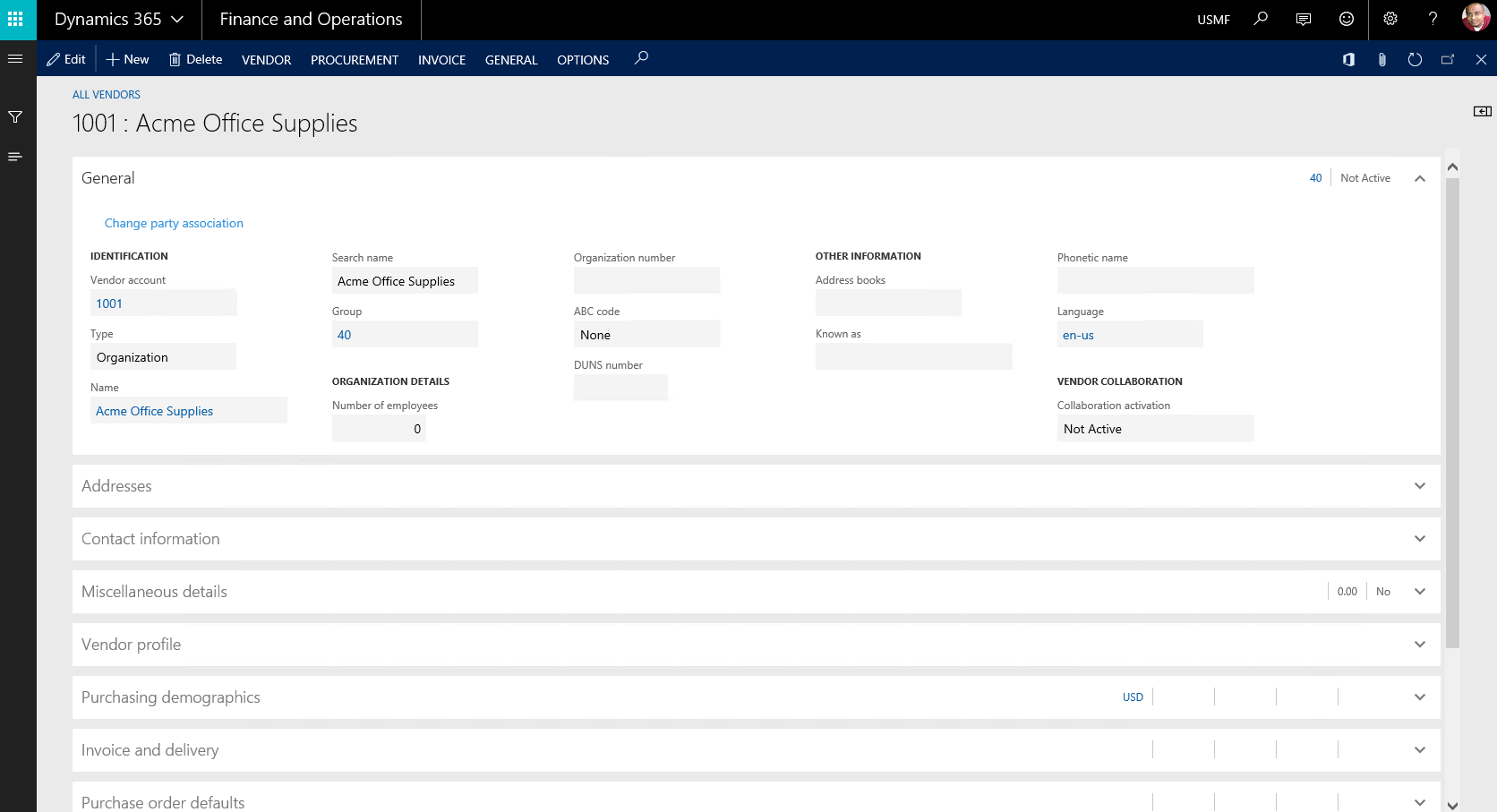This screenshot has height=812, width=1497.
Task: Open the settings gear icon
Action: tap(1390, 19)
